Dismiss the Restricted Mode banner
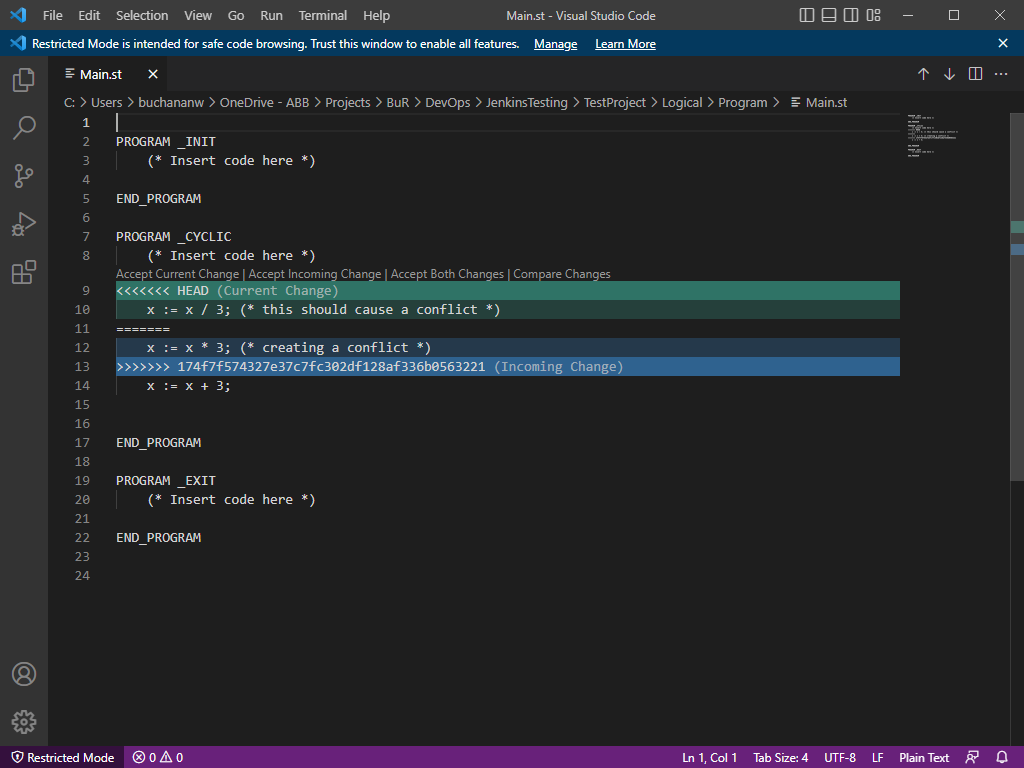This screenshot has height=768, width=1024. click(x=1003, y=43)
